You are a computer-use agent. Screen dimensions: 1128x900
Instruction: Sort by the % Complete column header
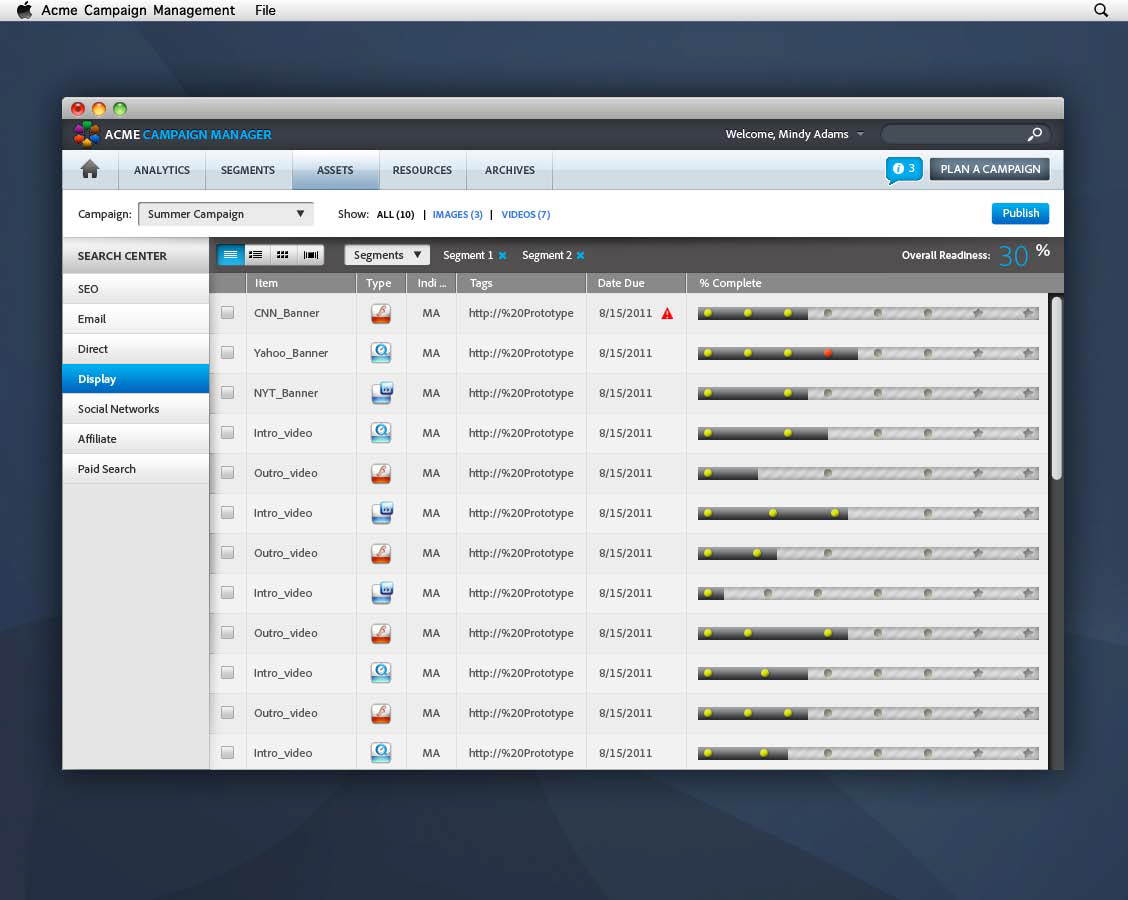tap(867, 283)
